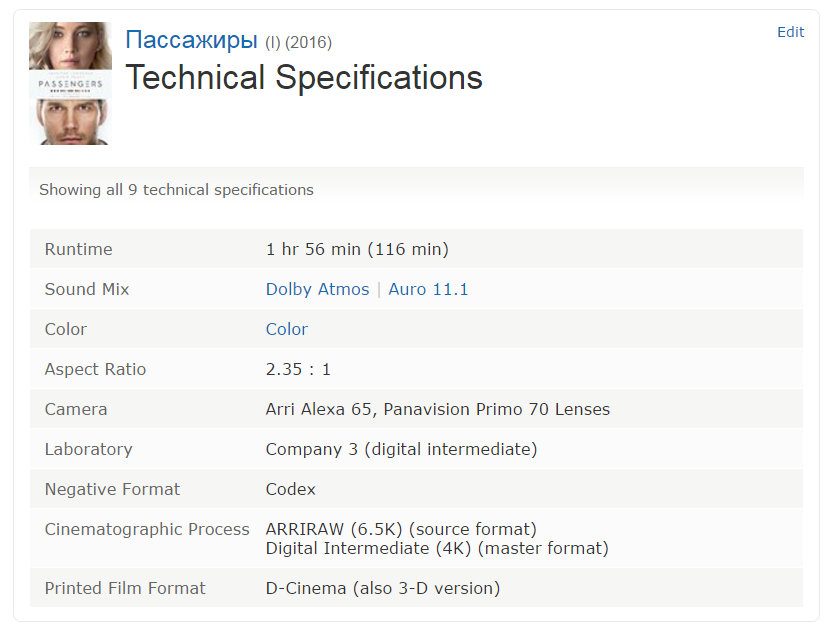This screenshot has width=829, height=628.
Task: Select the Laboratory row label
Action: point(88,449)
